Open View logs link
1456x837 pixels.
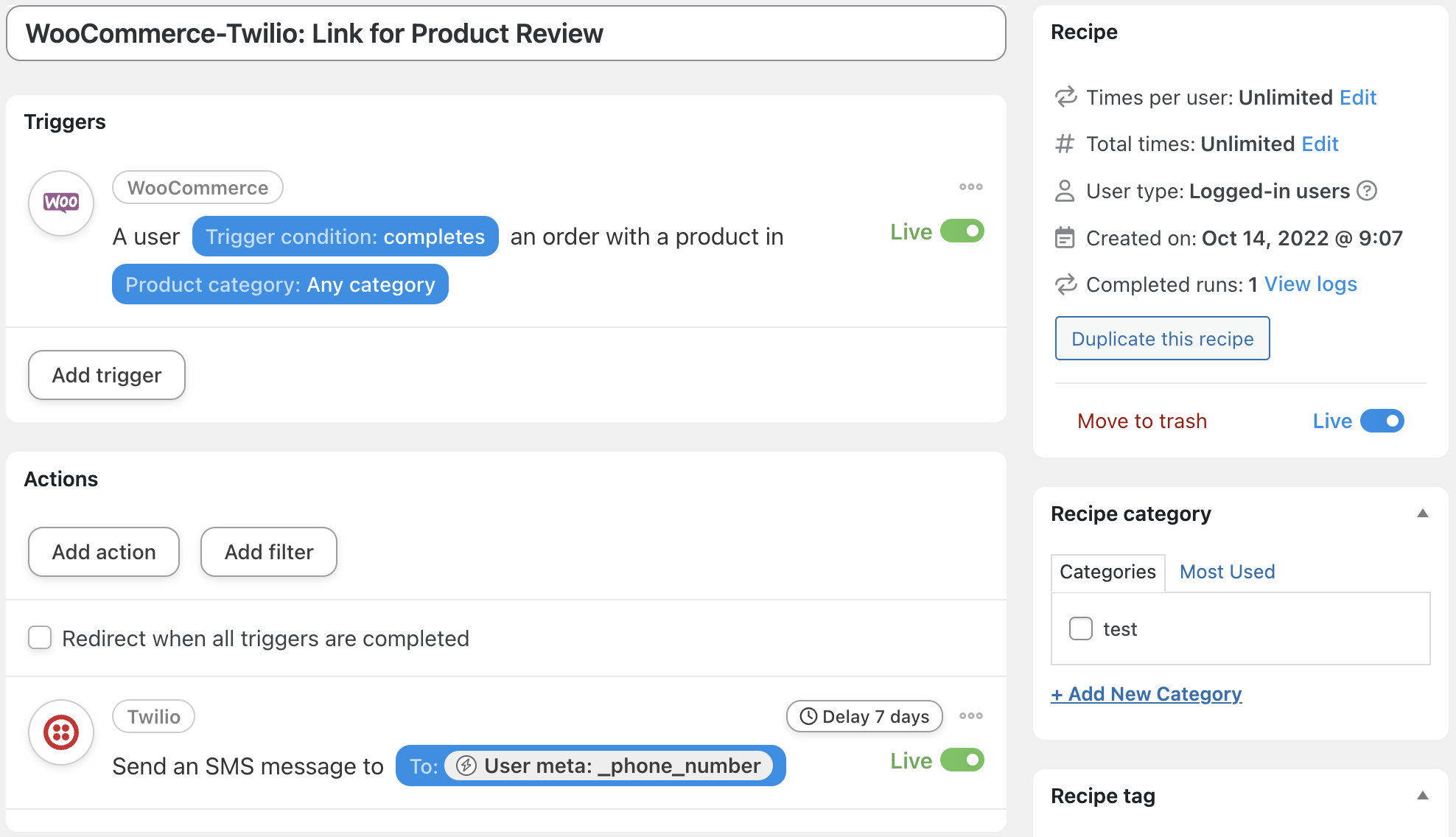(x=1311, y=284)
